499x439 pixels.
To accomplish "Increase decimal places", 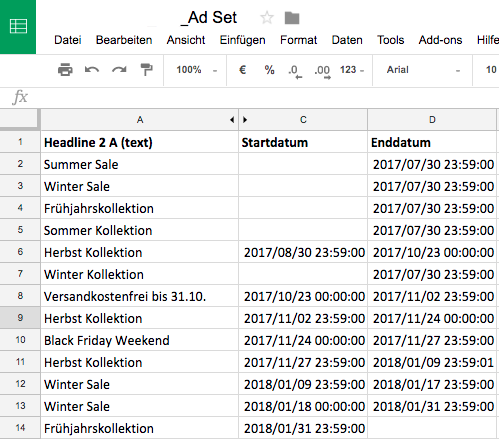I will [x=322, y=71].
